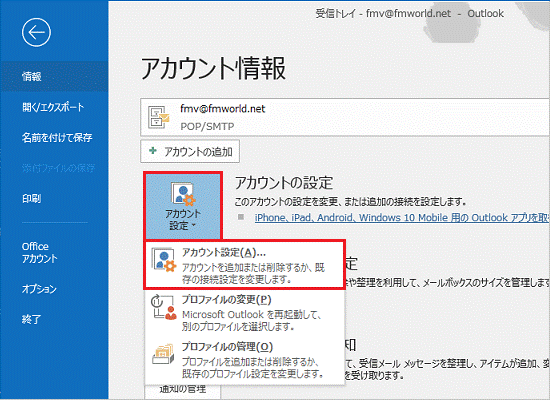
Task: Open the 開く/エクスポート page
Action: coord(54,107)
